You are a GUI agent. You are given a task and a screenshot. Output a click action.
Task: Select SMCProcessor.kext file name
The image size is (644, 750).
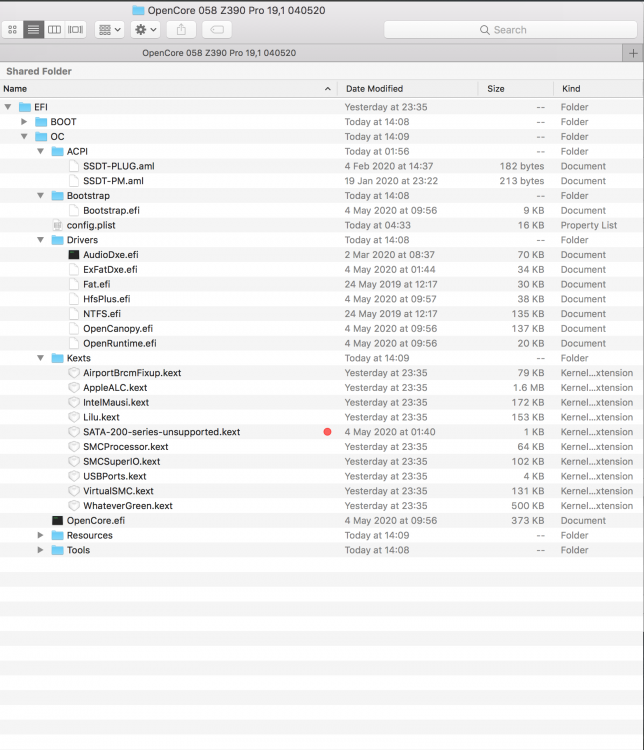(126, 447)
